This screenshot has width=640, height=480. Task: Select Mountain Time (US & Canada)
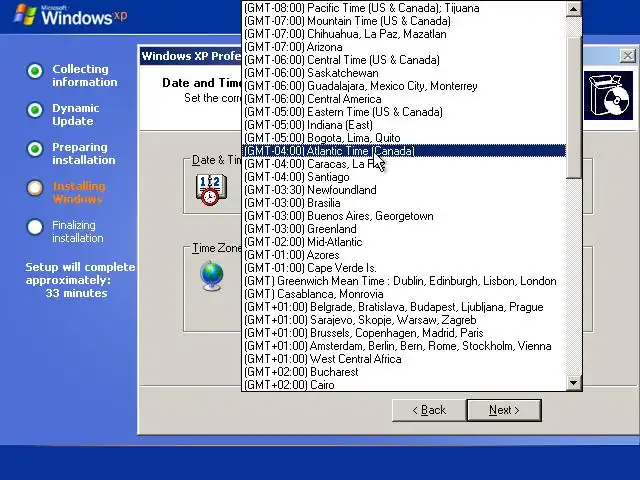[x=404, y=21]
